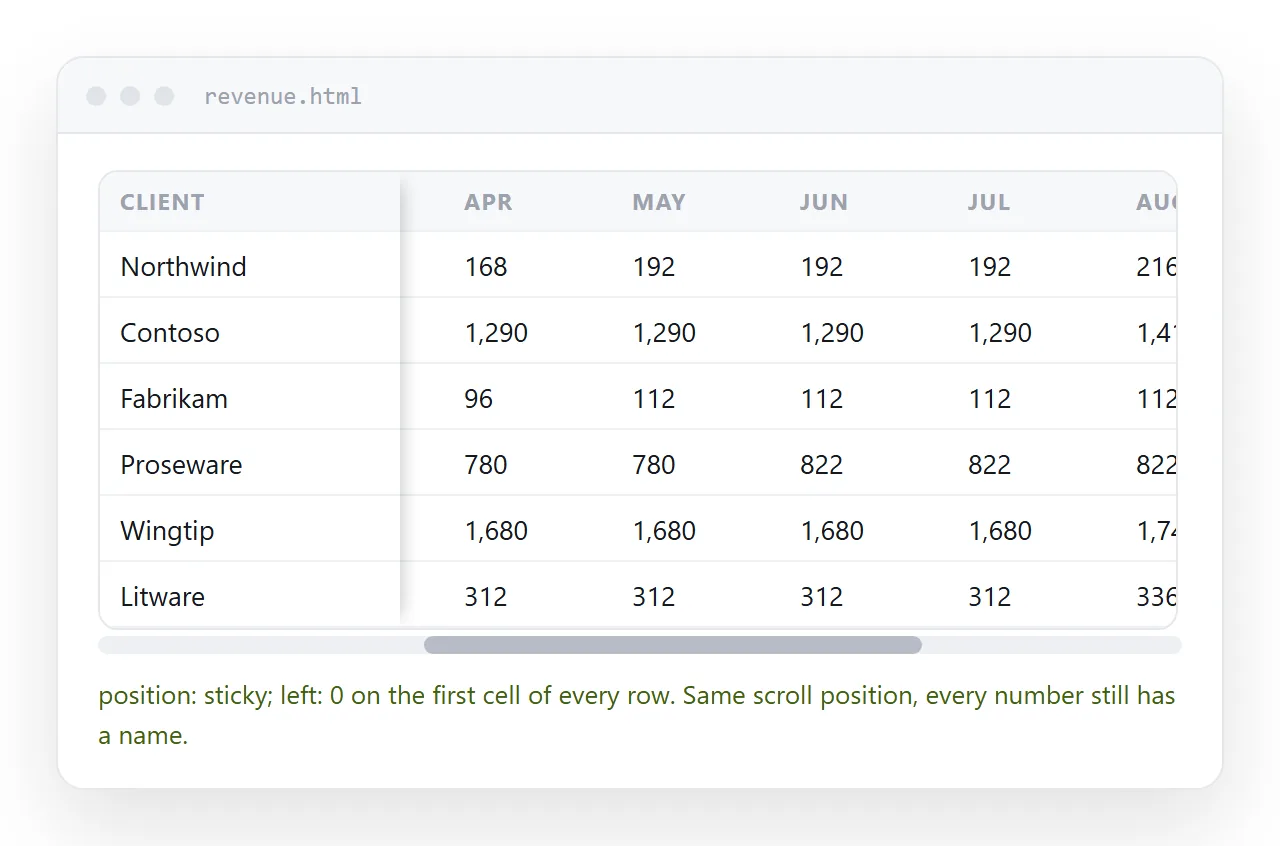Click the Litware client name
The image size is (1280, 846).
162,597
